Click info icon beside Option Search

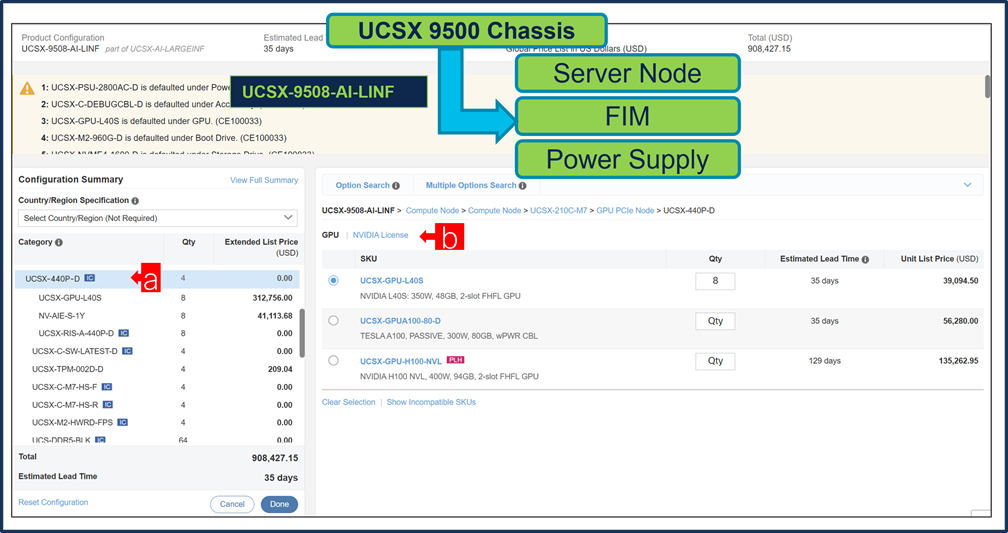point(396,186)
